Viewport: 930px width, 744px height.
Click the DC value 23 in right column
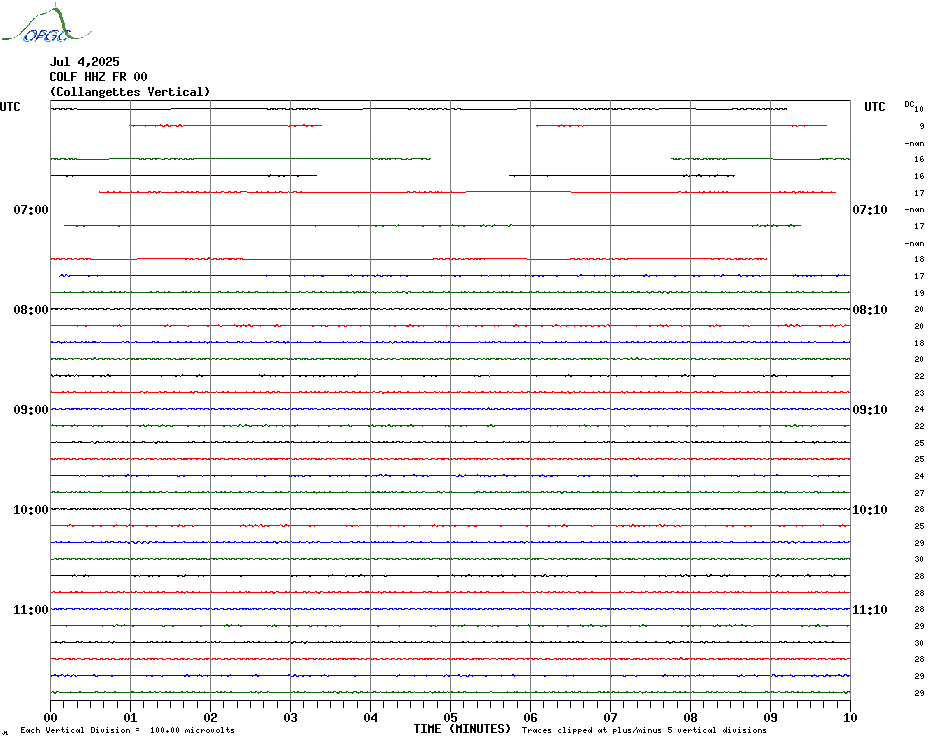coord(919,393)
